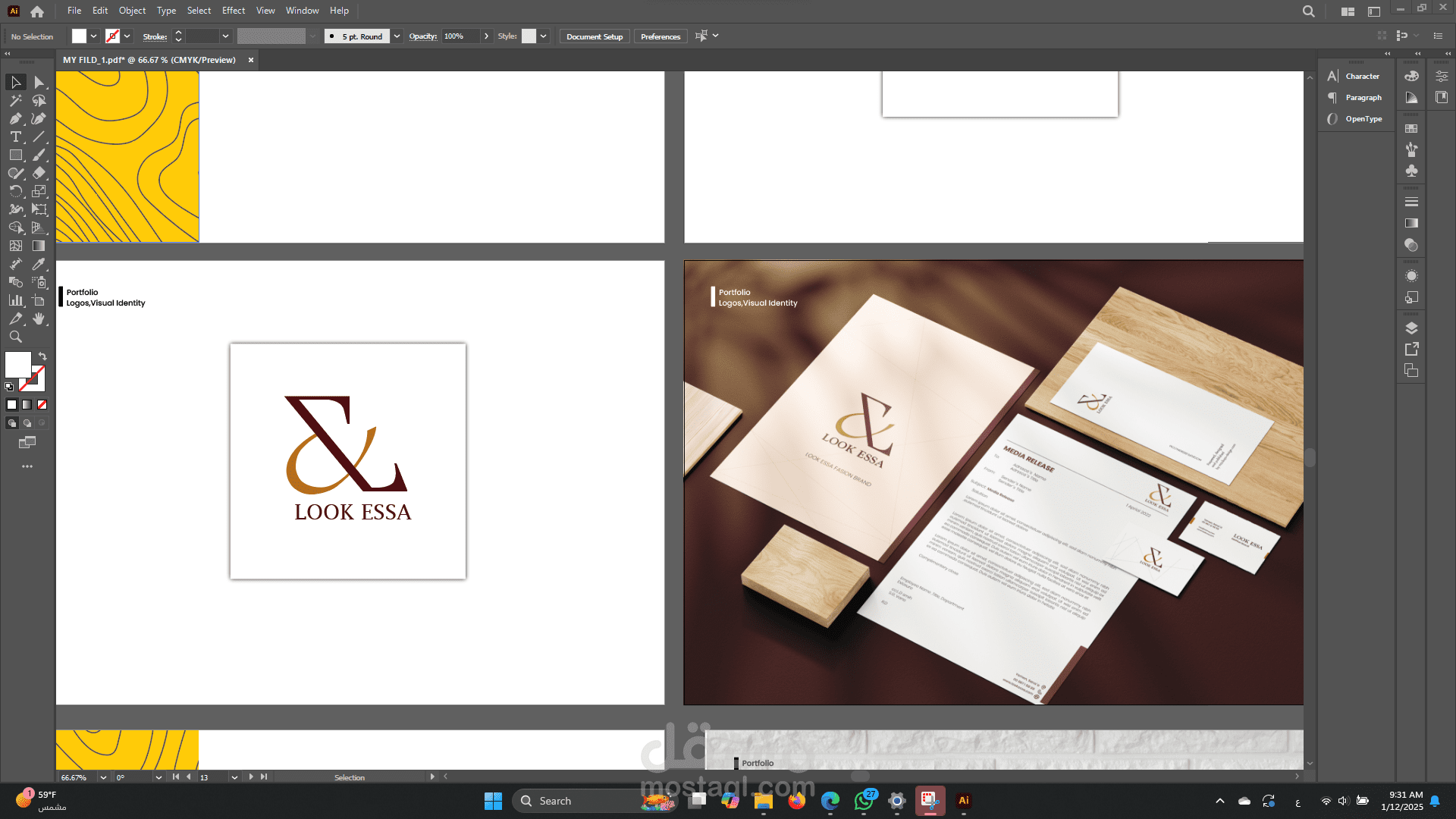Select the Eyedropper tool
Image resolution: width=1456 pixels, height=819 pixels.
(39, 264)
